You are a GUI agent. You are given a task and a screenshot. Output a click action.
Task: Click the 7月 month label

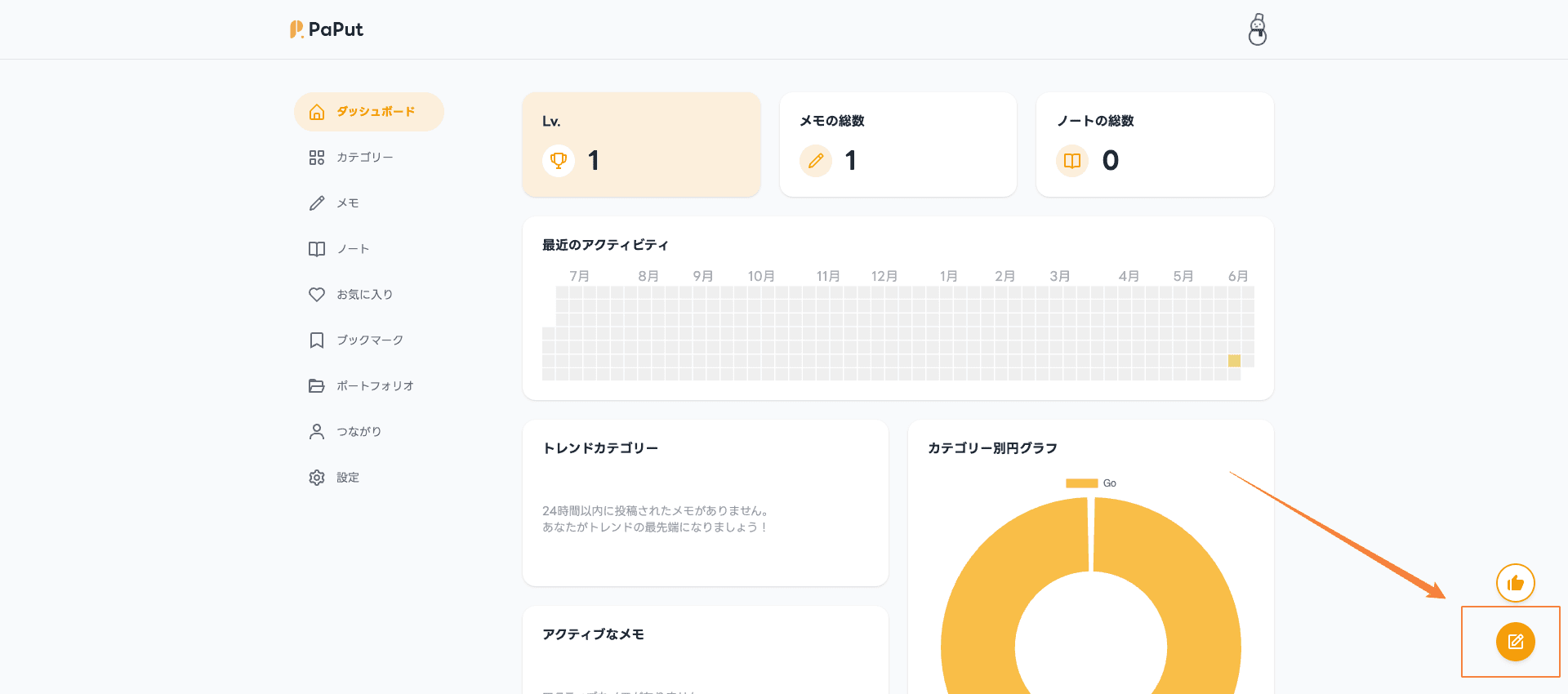coord(579,276)
